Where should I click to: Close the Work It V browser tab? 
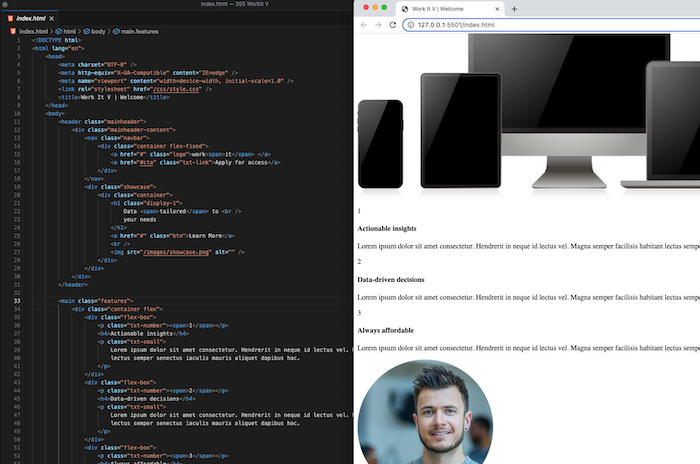point(497,9)
